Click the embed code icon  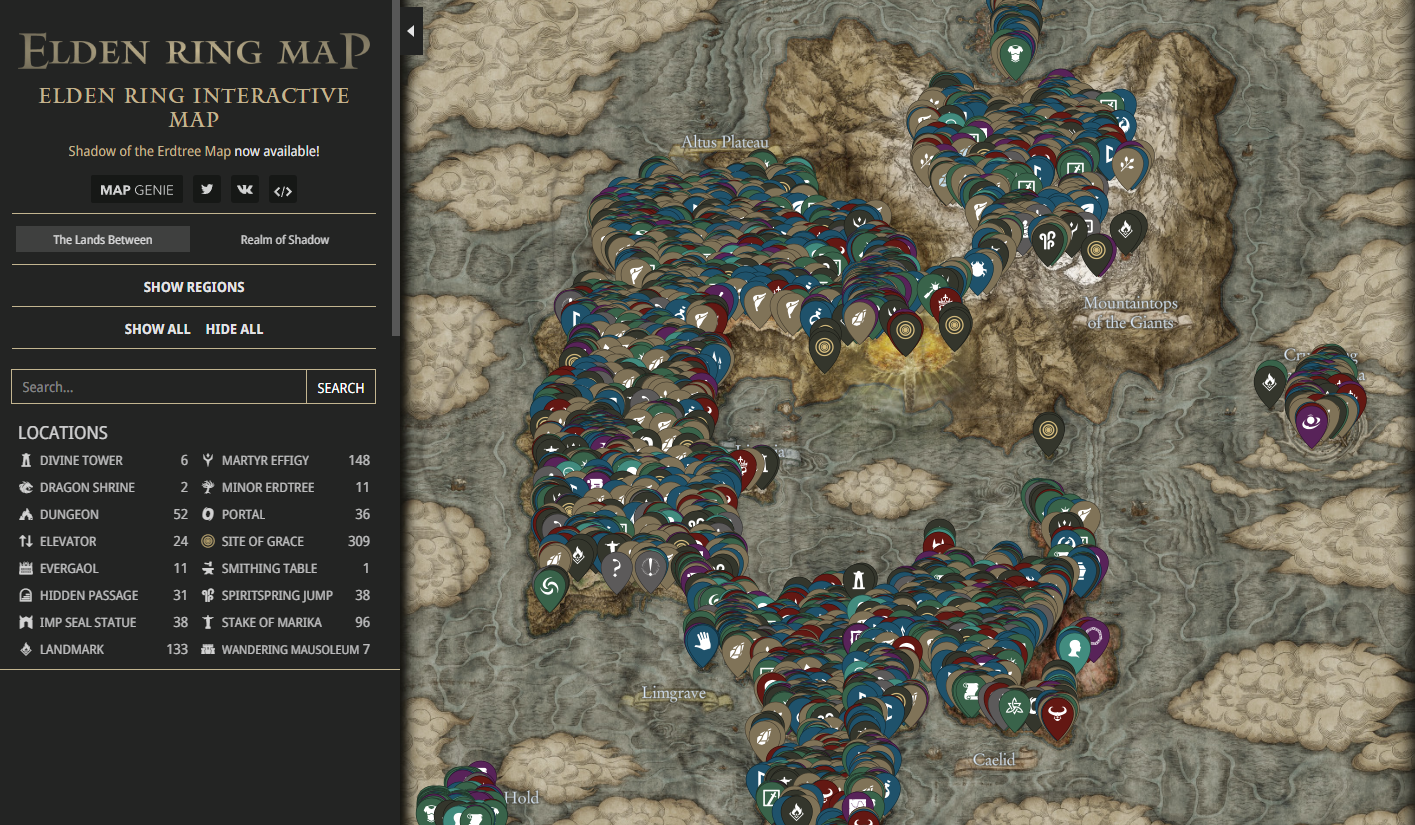[283, 189]
